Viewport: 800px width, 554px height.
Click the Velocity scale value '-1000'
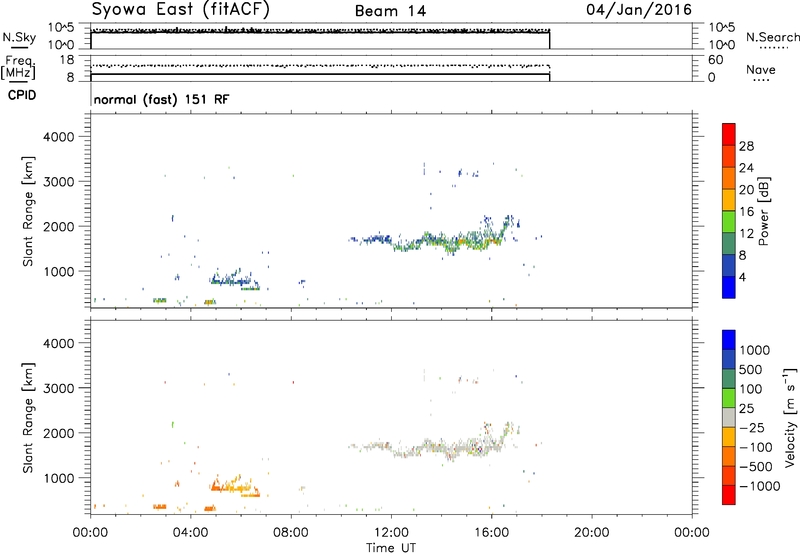(x=760, y=486)
